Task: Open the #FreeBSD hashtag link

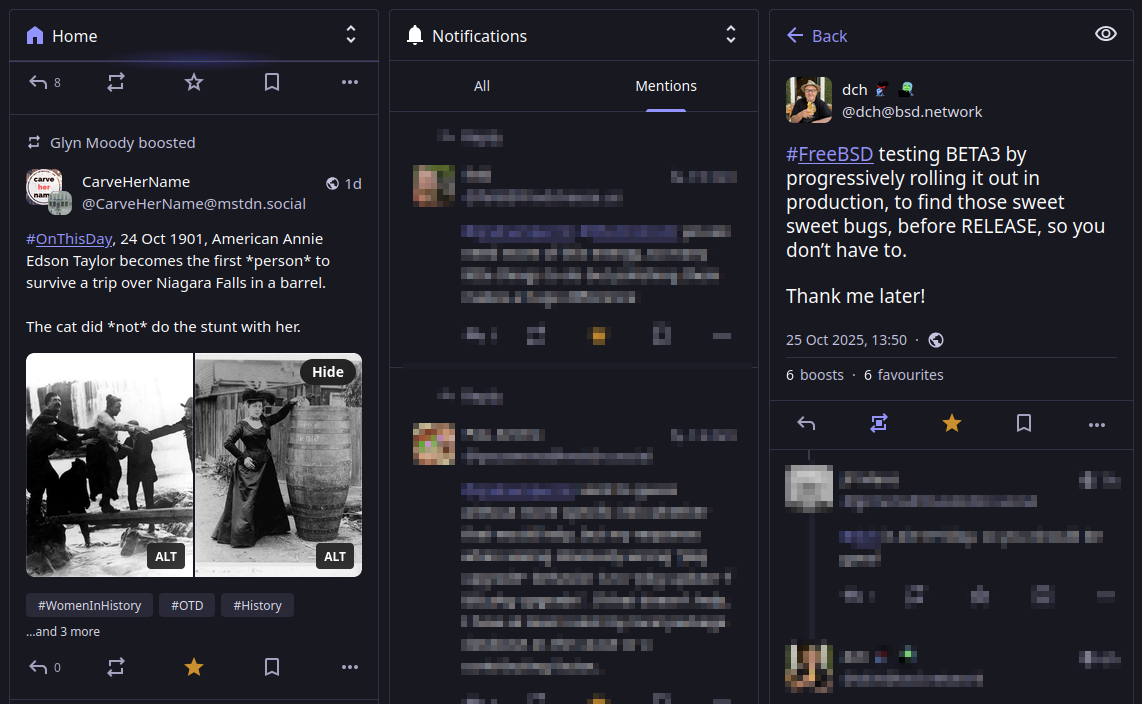Action: tap(829, 155)
